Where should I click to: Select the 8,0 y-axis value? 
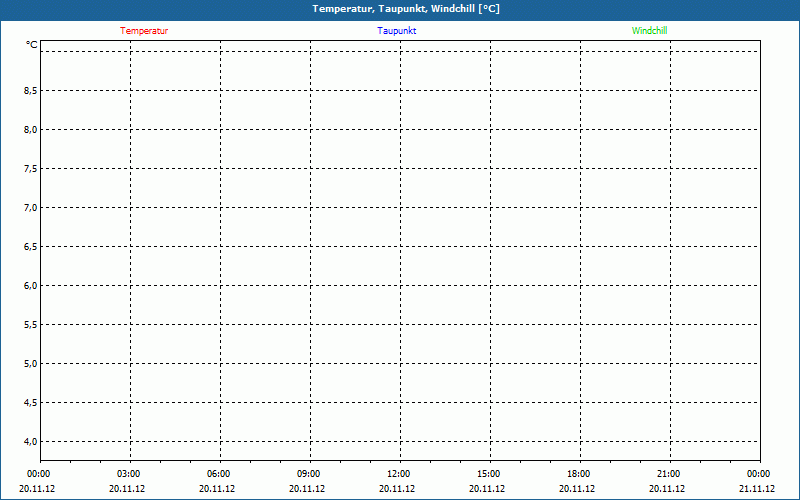coord(31,130)
